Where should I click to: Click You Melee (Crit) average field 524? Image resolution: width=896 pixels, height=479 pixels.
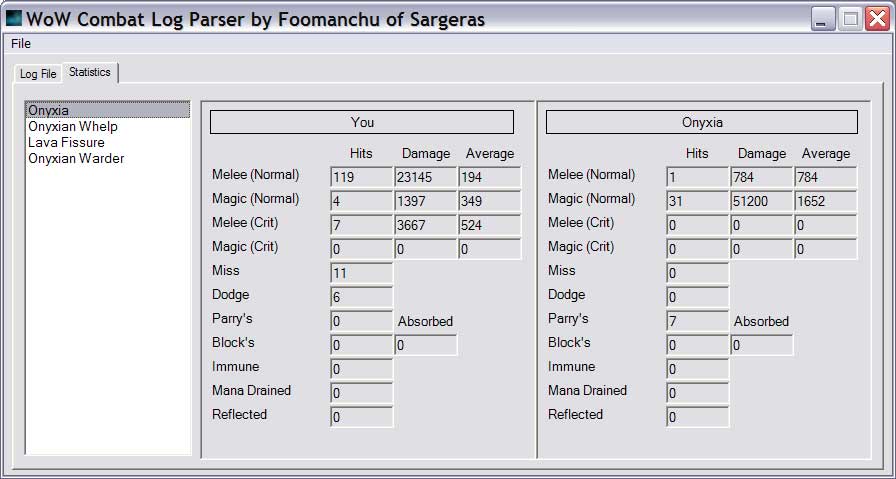click(x=490, y=225)
